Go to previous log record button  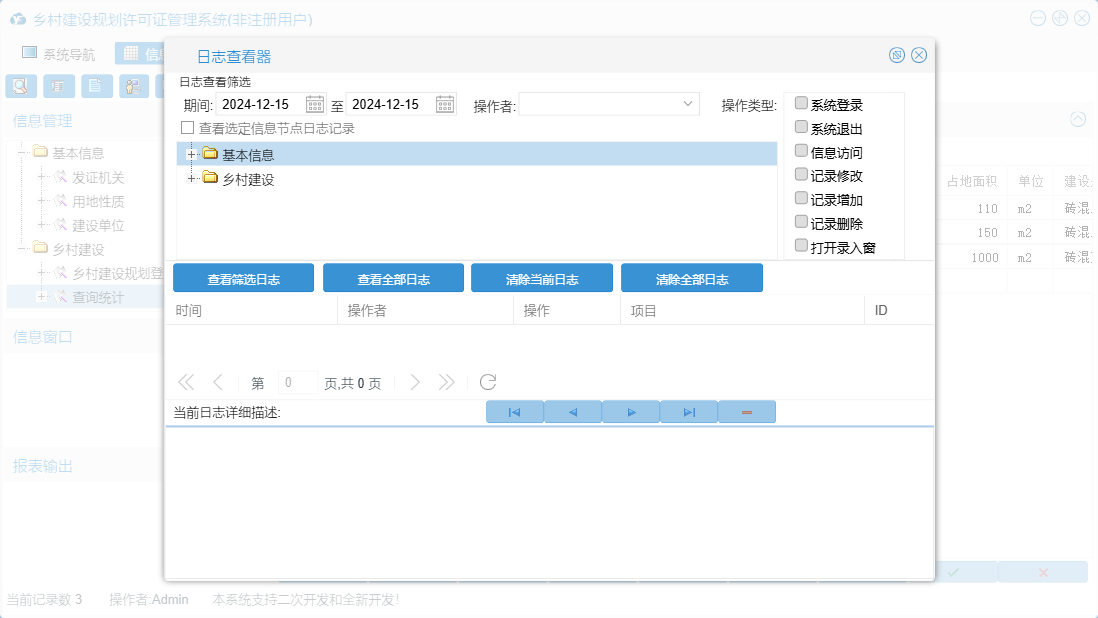(x=573, y=412)
